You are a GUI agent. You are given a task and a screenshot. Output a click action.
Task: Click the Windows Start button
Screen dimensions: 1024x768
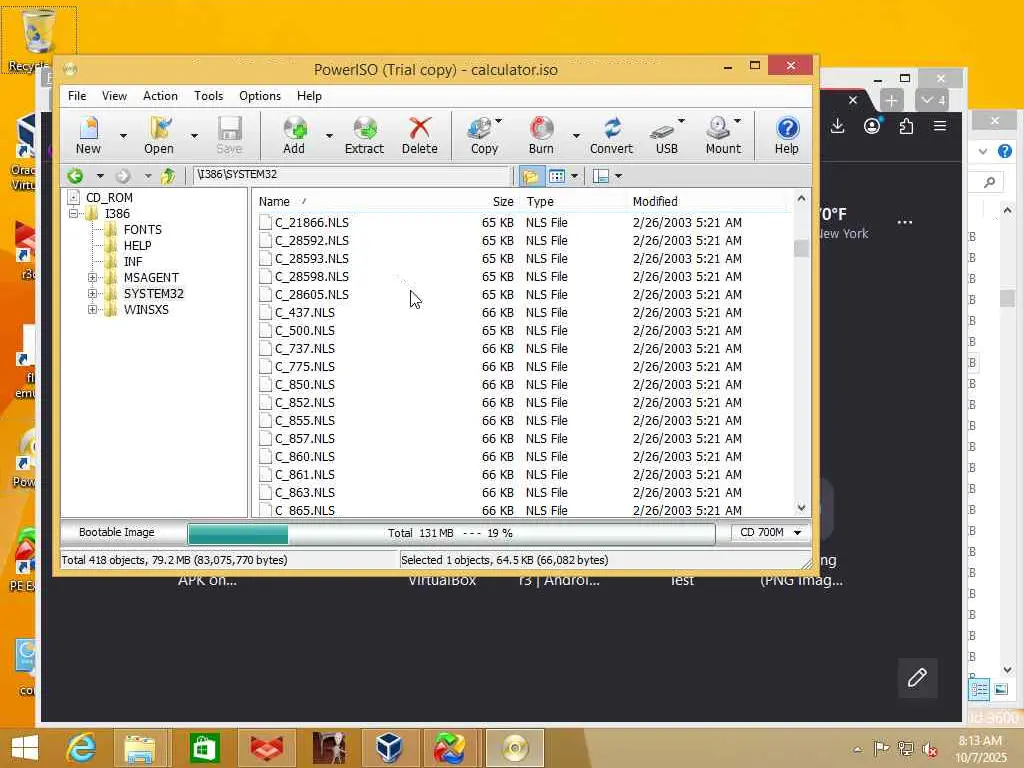25,748
